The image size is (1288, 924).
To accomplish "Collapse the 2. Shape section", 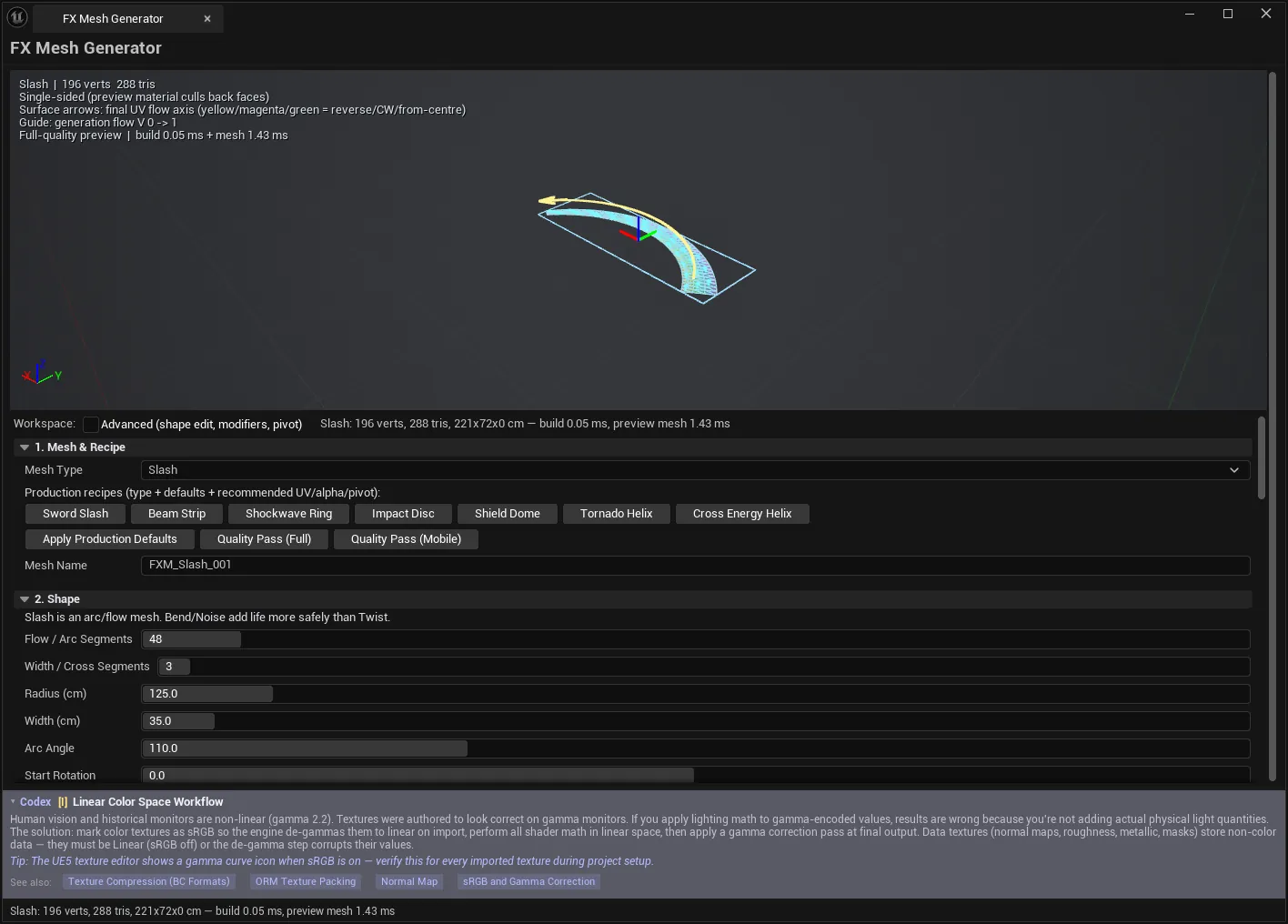I will pos(25,599).
